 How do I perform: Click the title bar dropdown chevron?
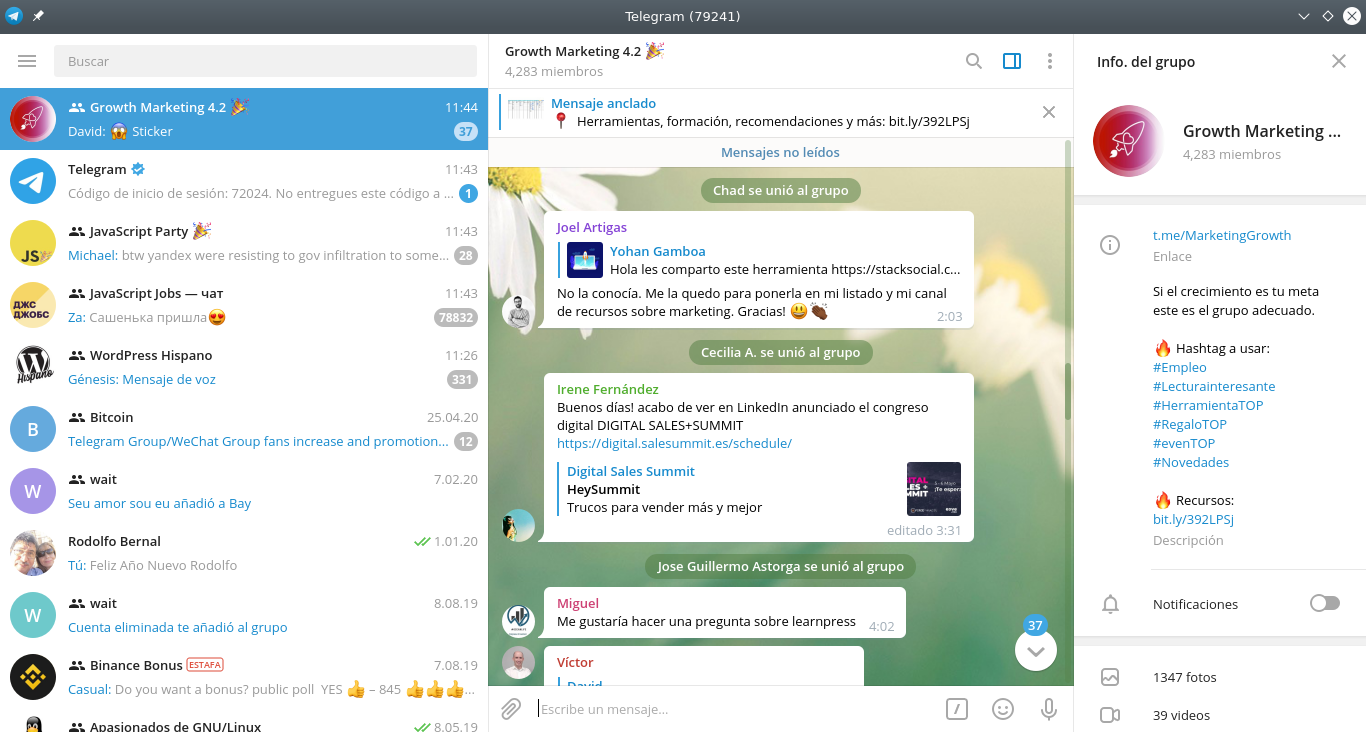pyautogui.click(x=1304, y=17)
